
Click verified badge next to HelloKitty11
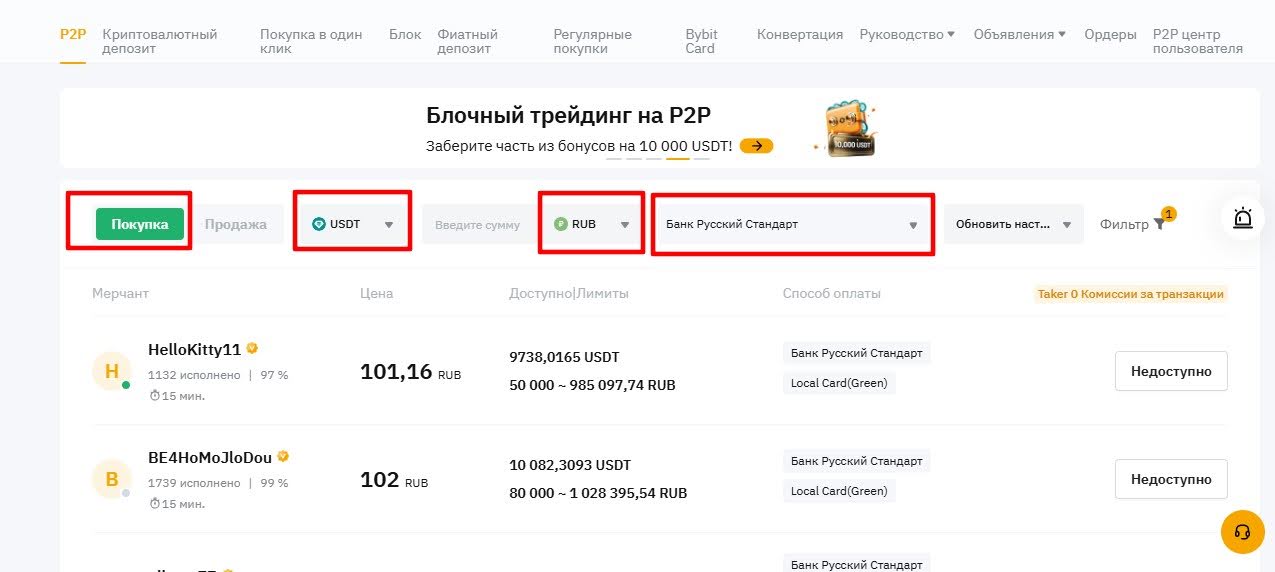[x=253, y=349]
